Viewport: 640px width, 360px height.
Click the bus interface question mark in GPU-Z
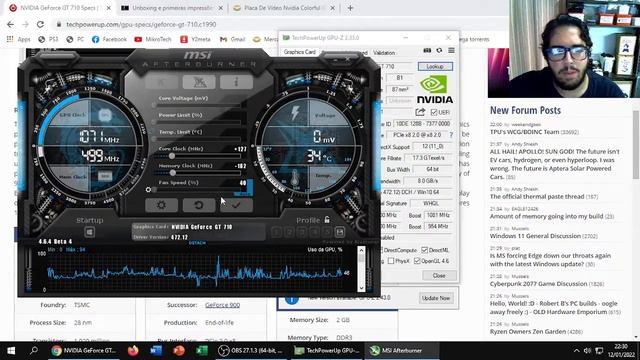tap(451, 135)
